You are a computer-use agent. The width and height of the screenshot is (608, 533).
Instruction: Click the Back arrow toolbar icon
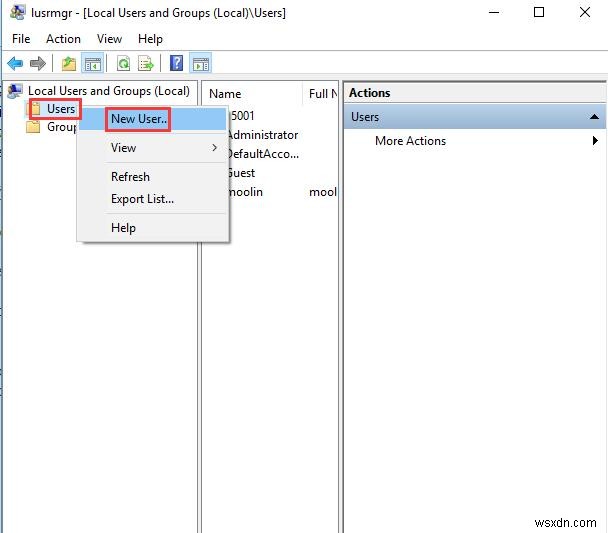click(x=15, y=64)
